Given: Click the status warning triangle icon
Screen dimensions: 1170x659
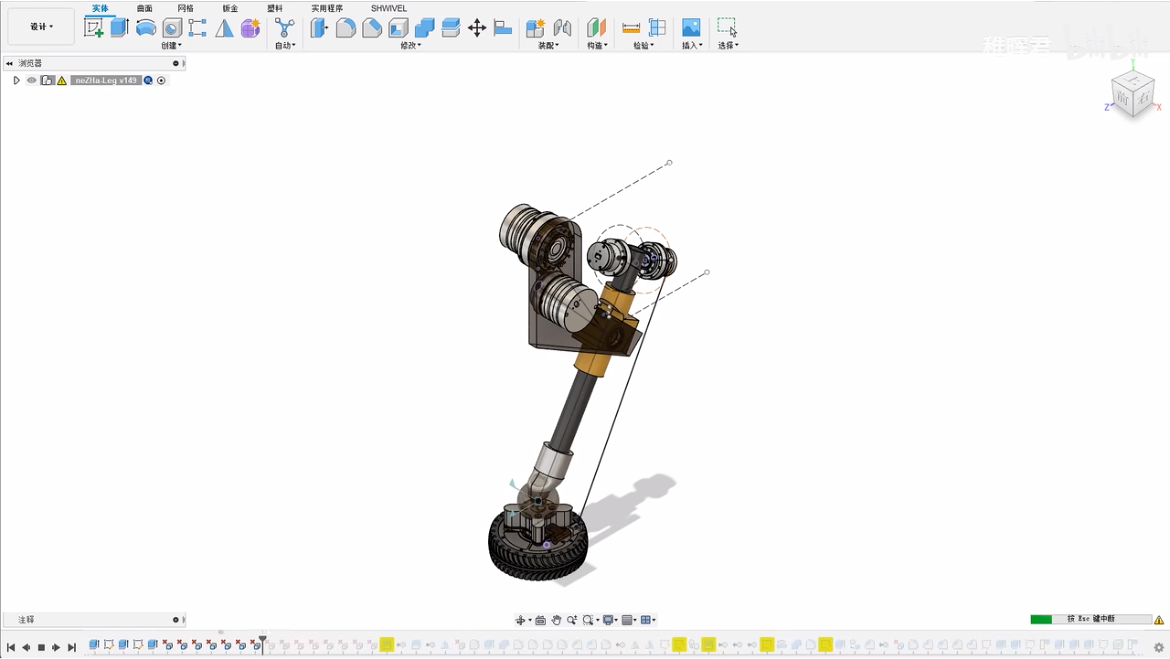Looking at the screenshot, I should (1159, 619).
